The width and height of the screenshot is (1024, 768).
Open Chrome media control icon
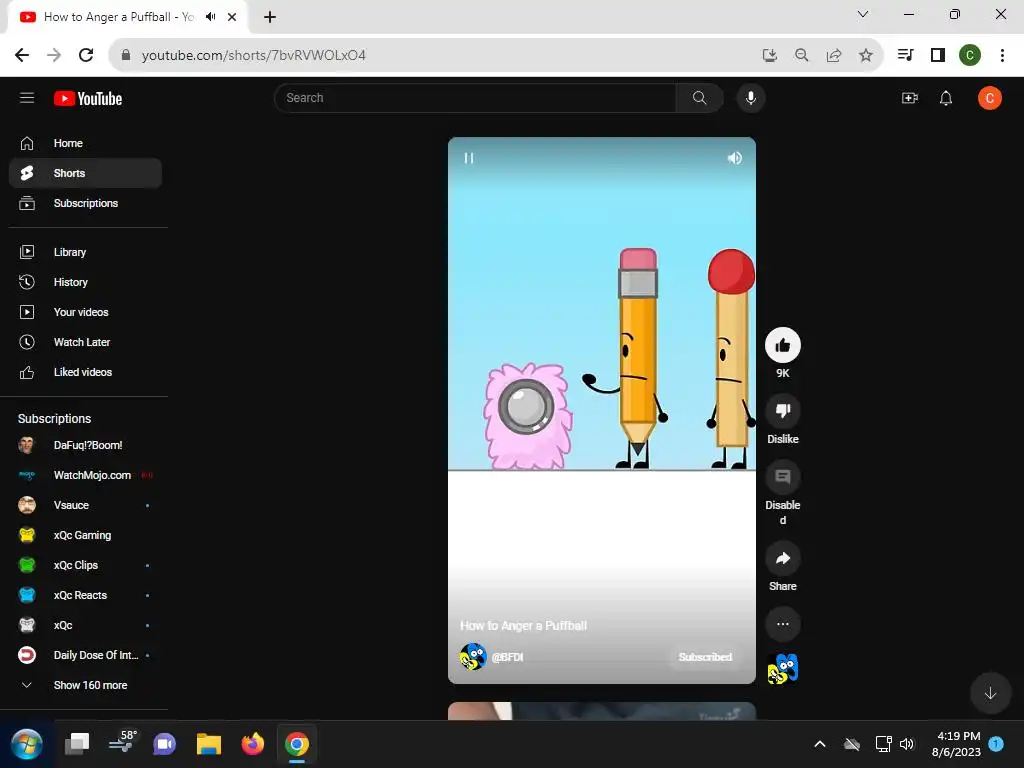click(905, 55)
